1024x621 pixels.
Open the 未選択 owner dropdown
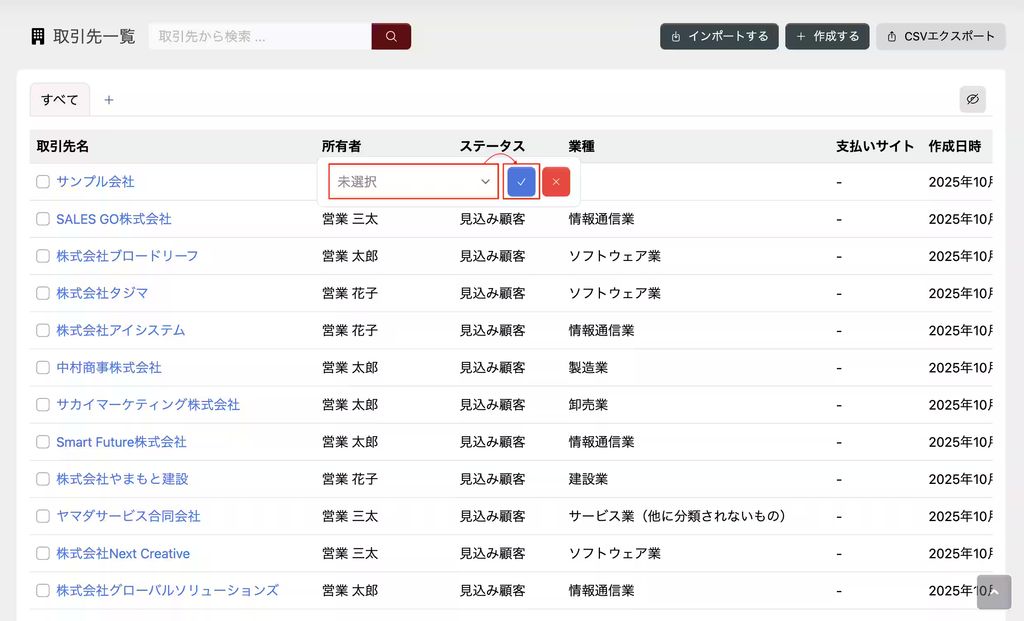pyautogui.click(x=413, y=182)
